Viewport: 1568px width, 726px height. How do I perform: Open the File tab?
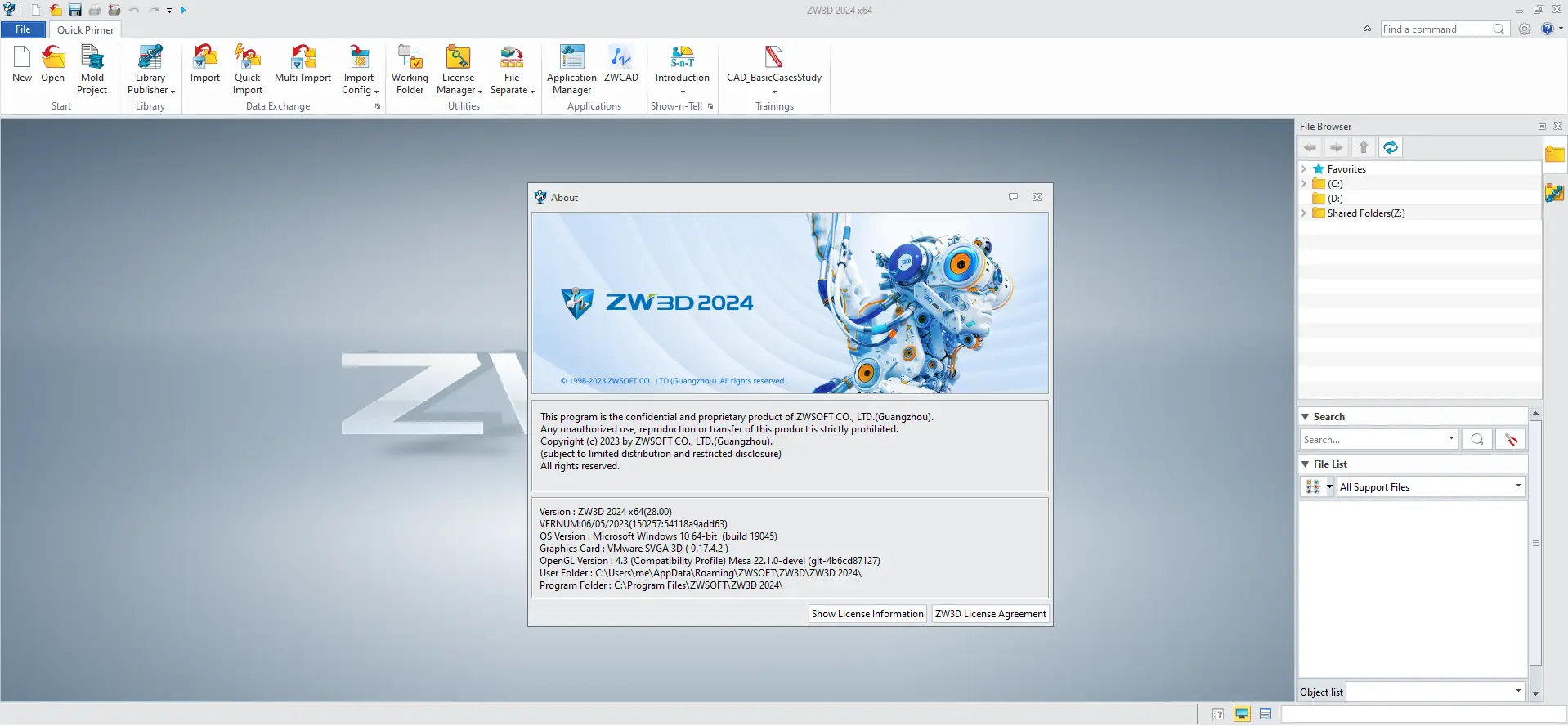pyautogui.click(x=23, y=29)
